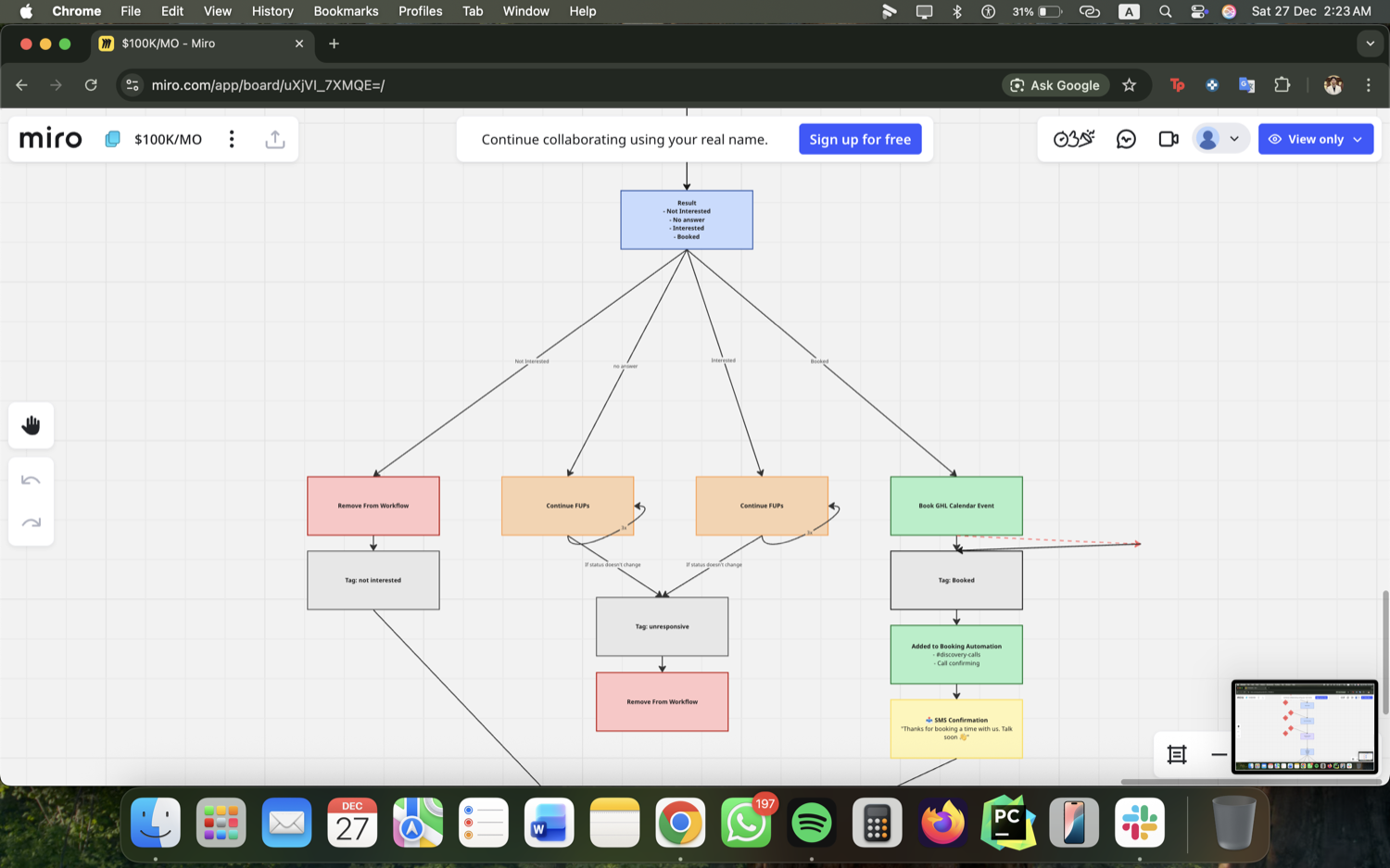Click the board title $100K/MO
The image size is (1390, 868).
coord(168,139)
